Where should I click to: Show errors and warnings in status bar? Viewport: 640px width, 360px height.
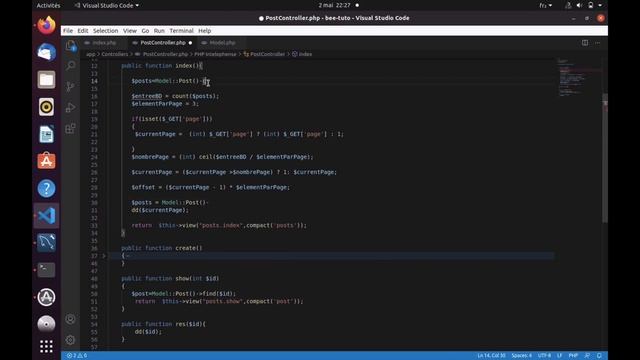77,356
